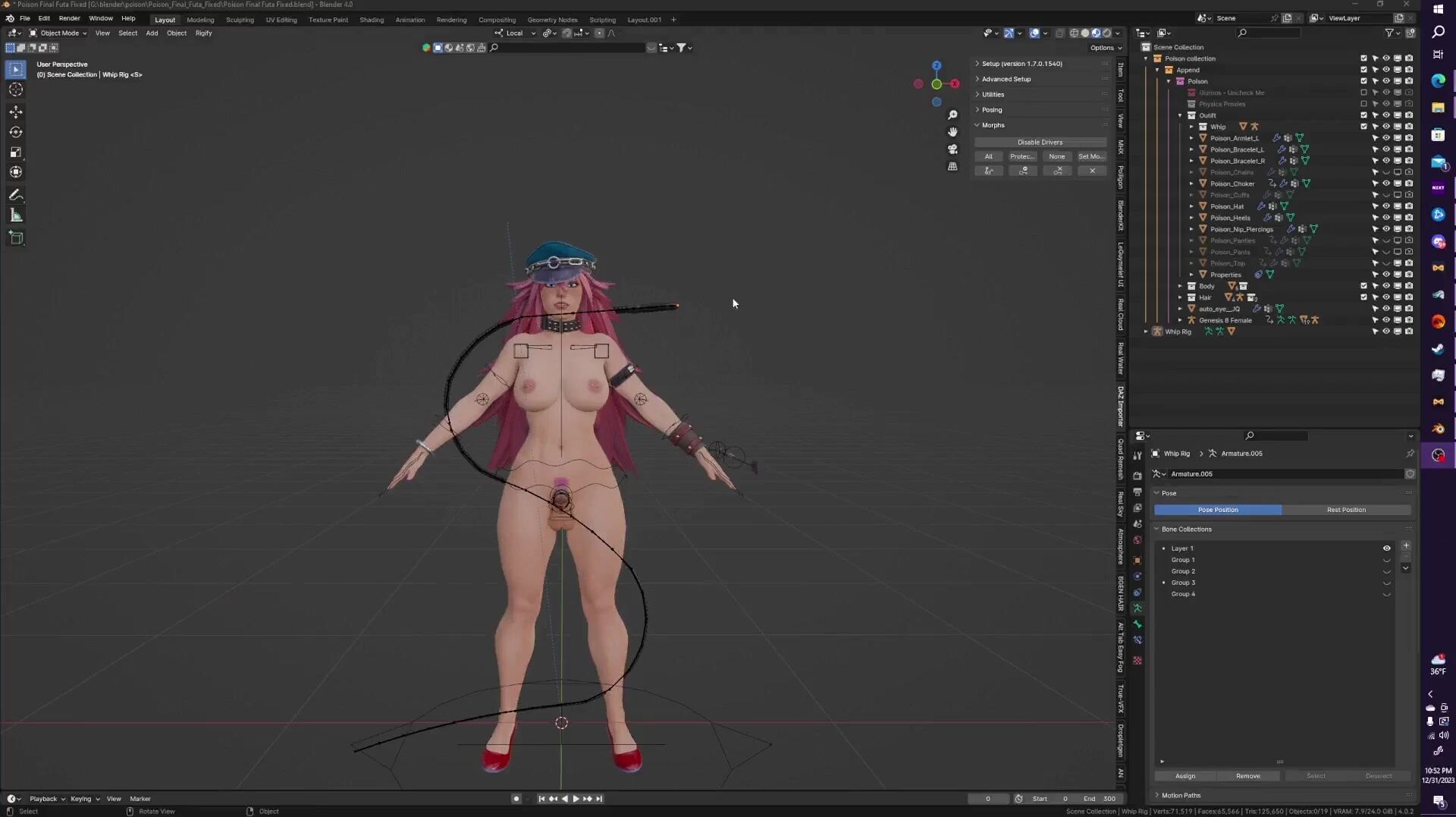This screenshot has width=1456, height=817.
Task: Click the Disable Drivers button
Action: click(x=1040, y=143)
